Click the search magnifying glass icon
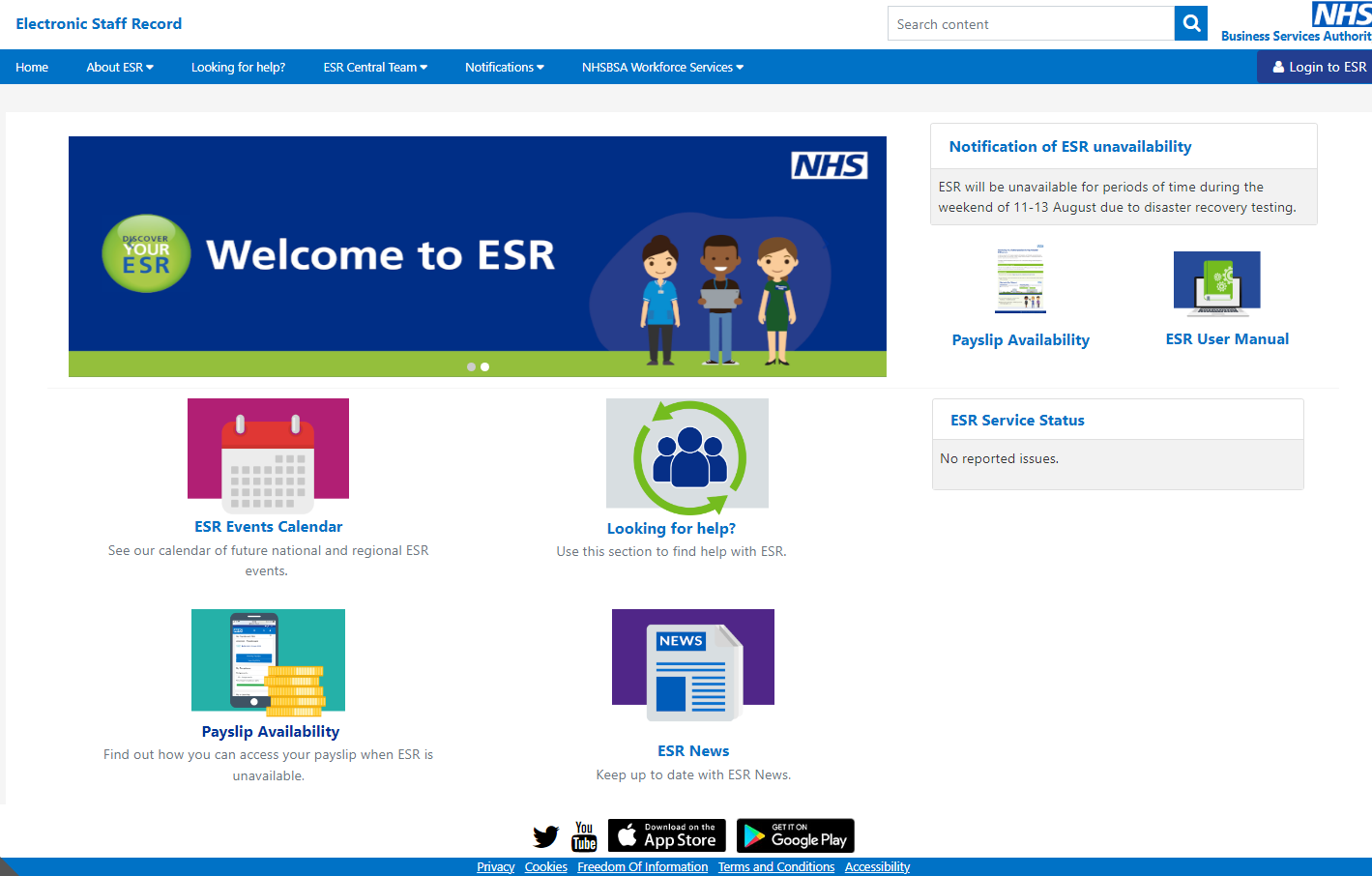Screen dimensions: 1372x876 click(1190, 23)
